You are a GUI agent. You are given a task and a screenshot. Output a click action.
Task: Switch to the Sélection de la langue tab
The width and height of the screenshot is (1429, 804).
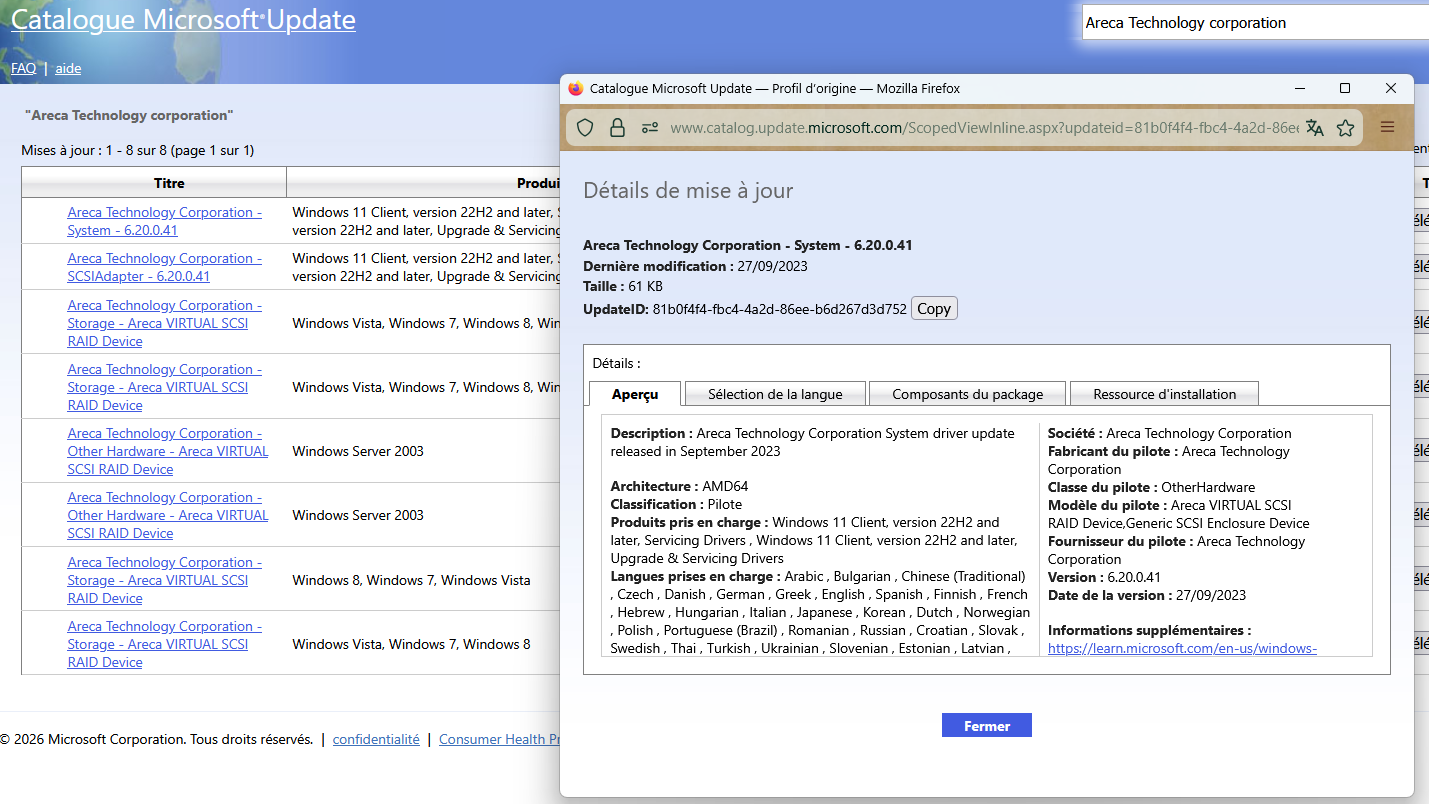tap(775, 394)
